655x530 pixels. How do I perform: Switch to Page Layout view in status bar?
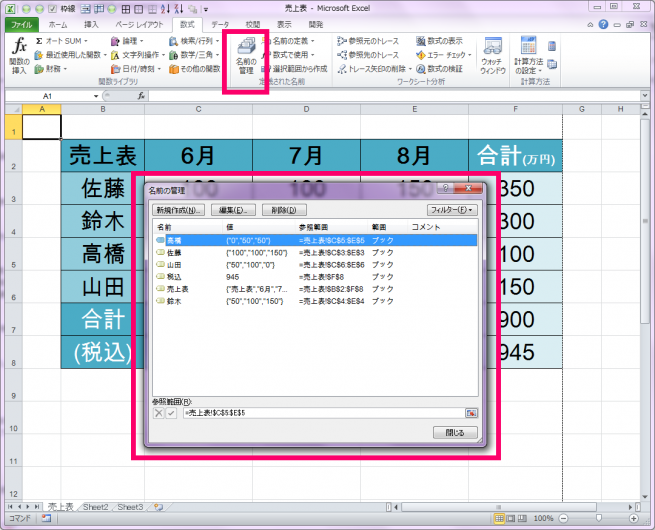(513, 519)
